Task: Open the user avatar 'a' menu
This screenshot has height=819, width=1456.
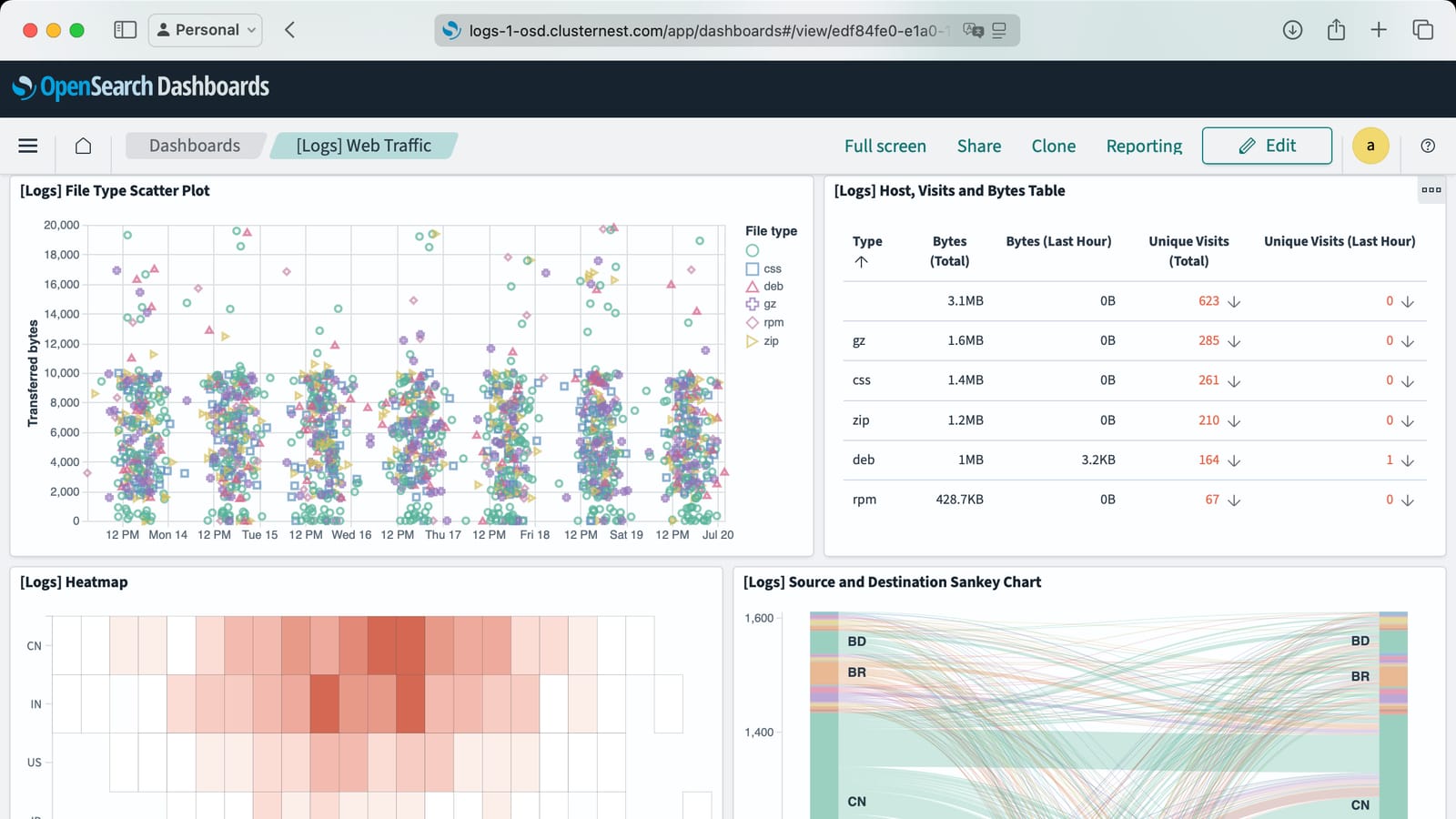Action: (1370, 146)
